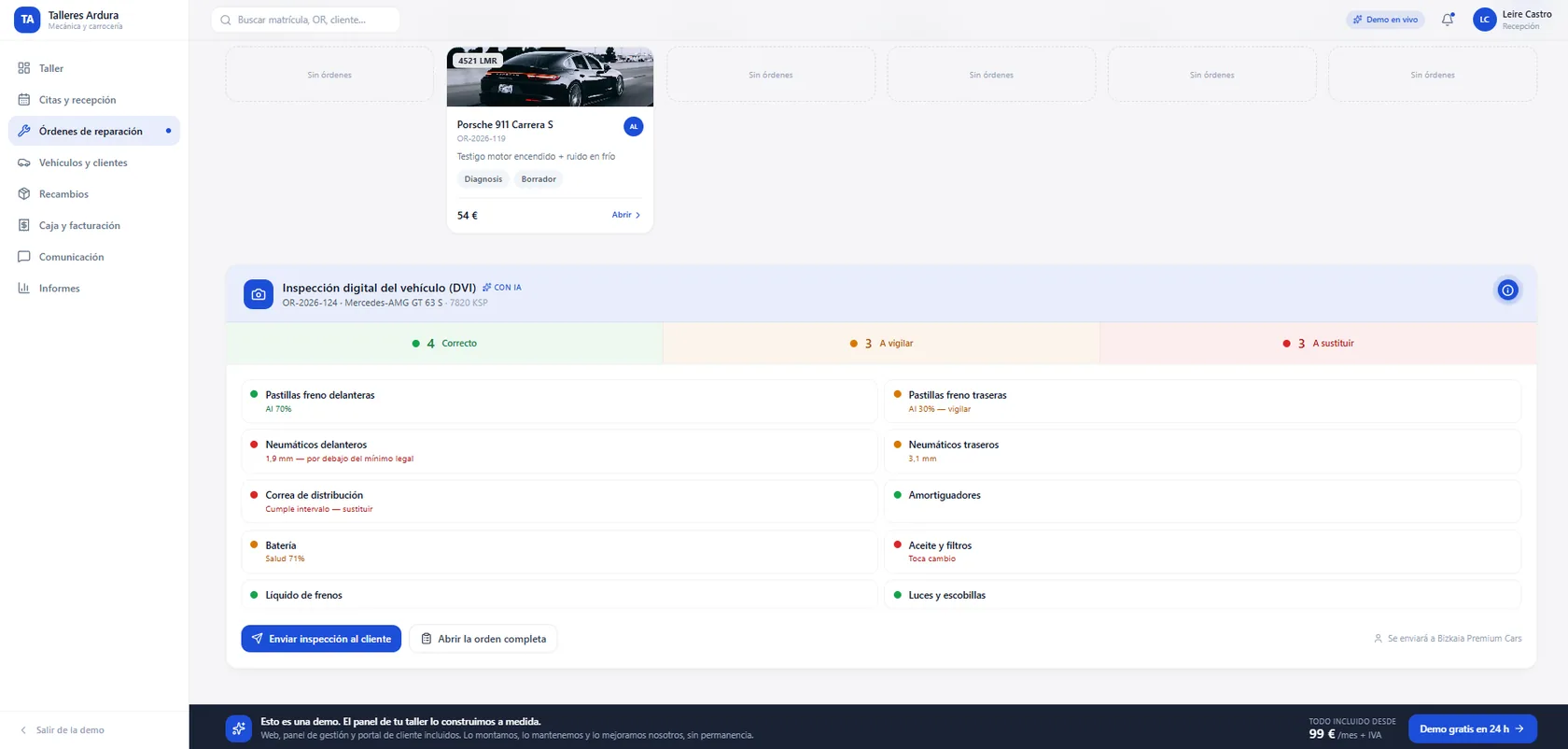Open Citas y recepción section
This screenshot has height=749, width=1568.
pos(93,100)
